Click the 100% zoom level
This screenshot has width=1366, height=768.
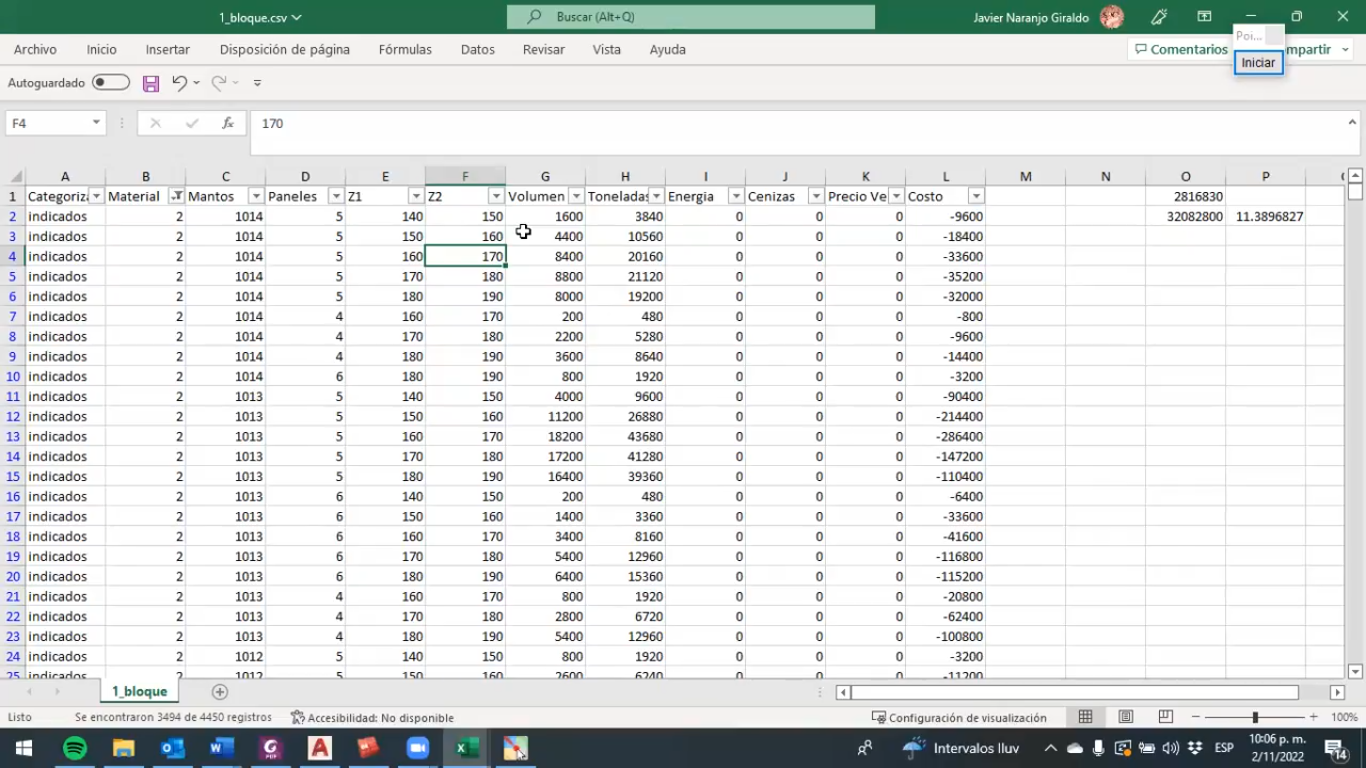(1344, 717)
